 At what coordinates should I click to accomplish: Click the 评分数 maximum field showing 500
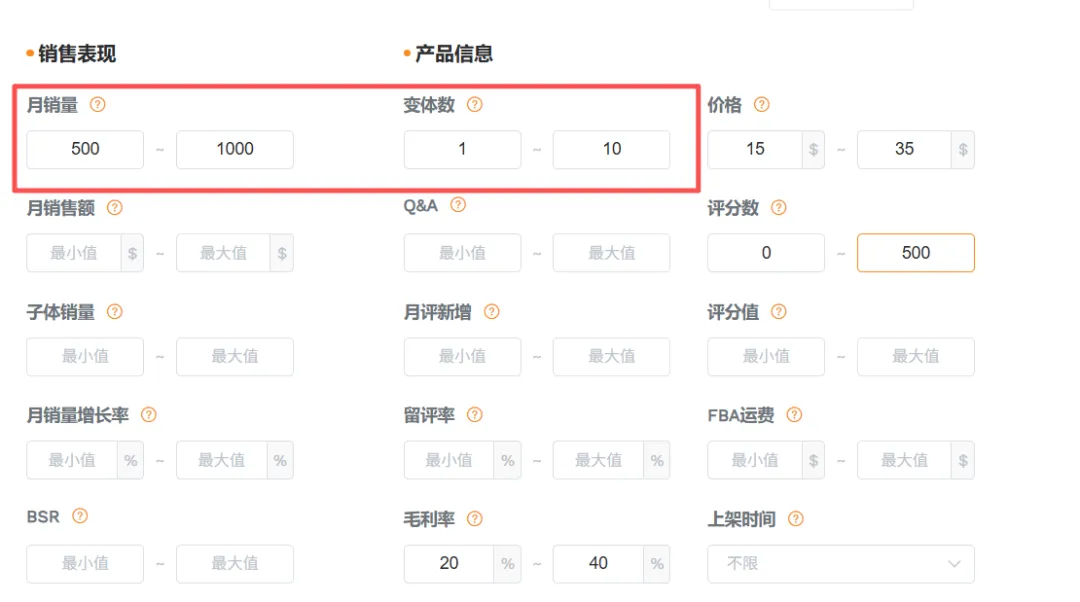tap(915, 253)
